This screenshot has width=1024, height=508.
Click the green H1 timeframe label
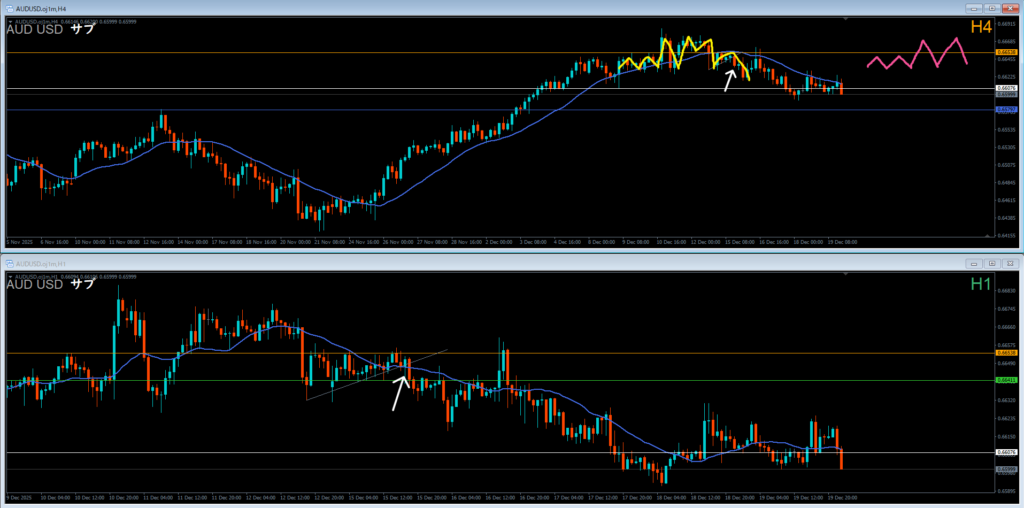tap(981, 284)
